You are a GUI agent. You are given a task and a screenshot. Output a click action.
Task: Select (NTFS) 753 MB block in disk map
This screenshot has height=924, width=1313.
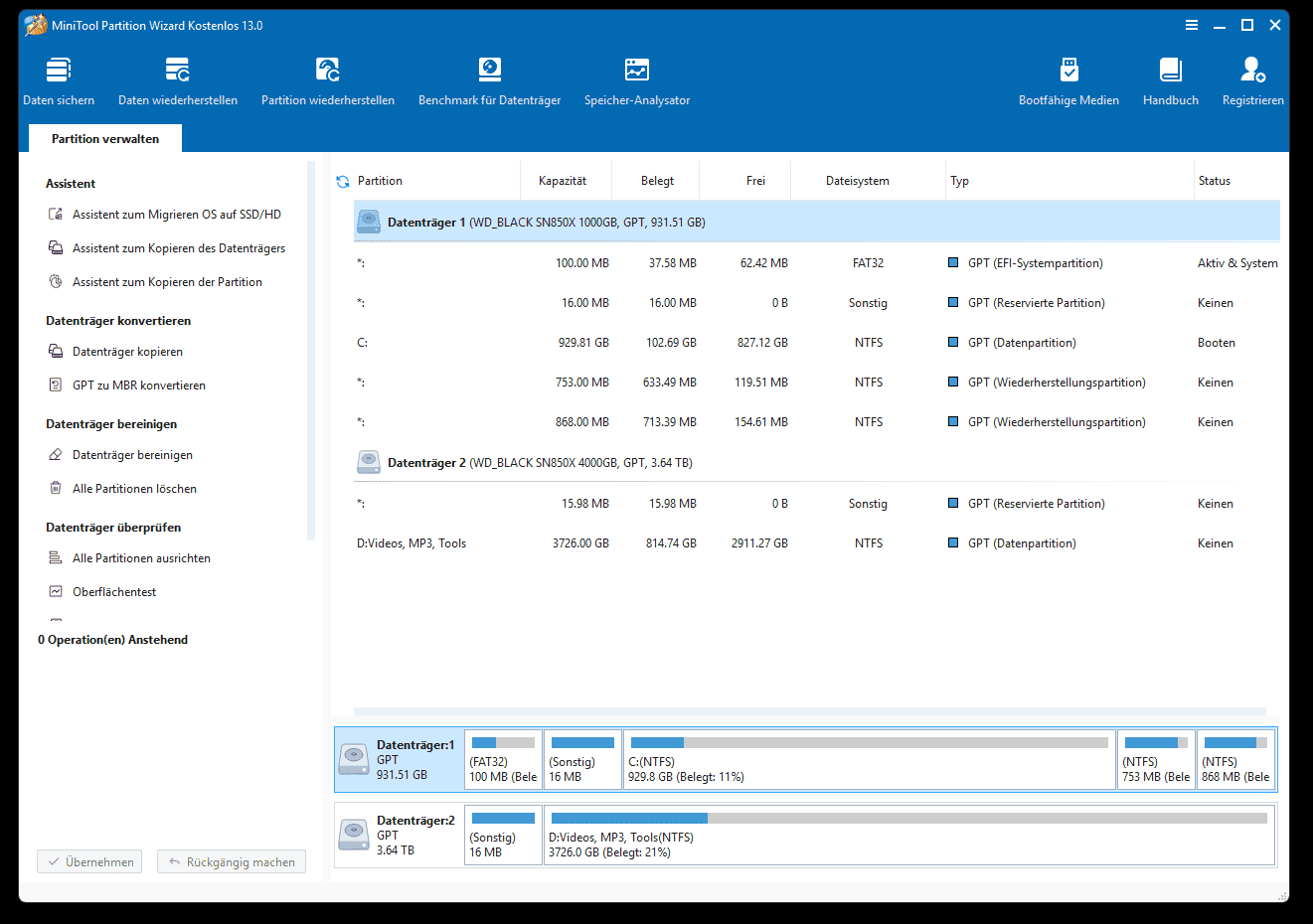coord(1156,760)
